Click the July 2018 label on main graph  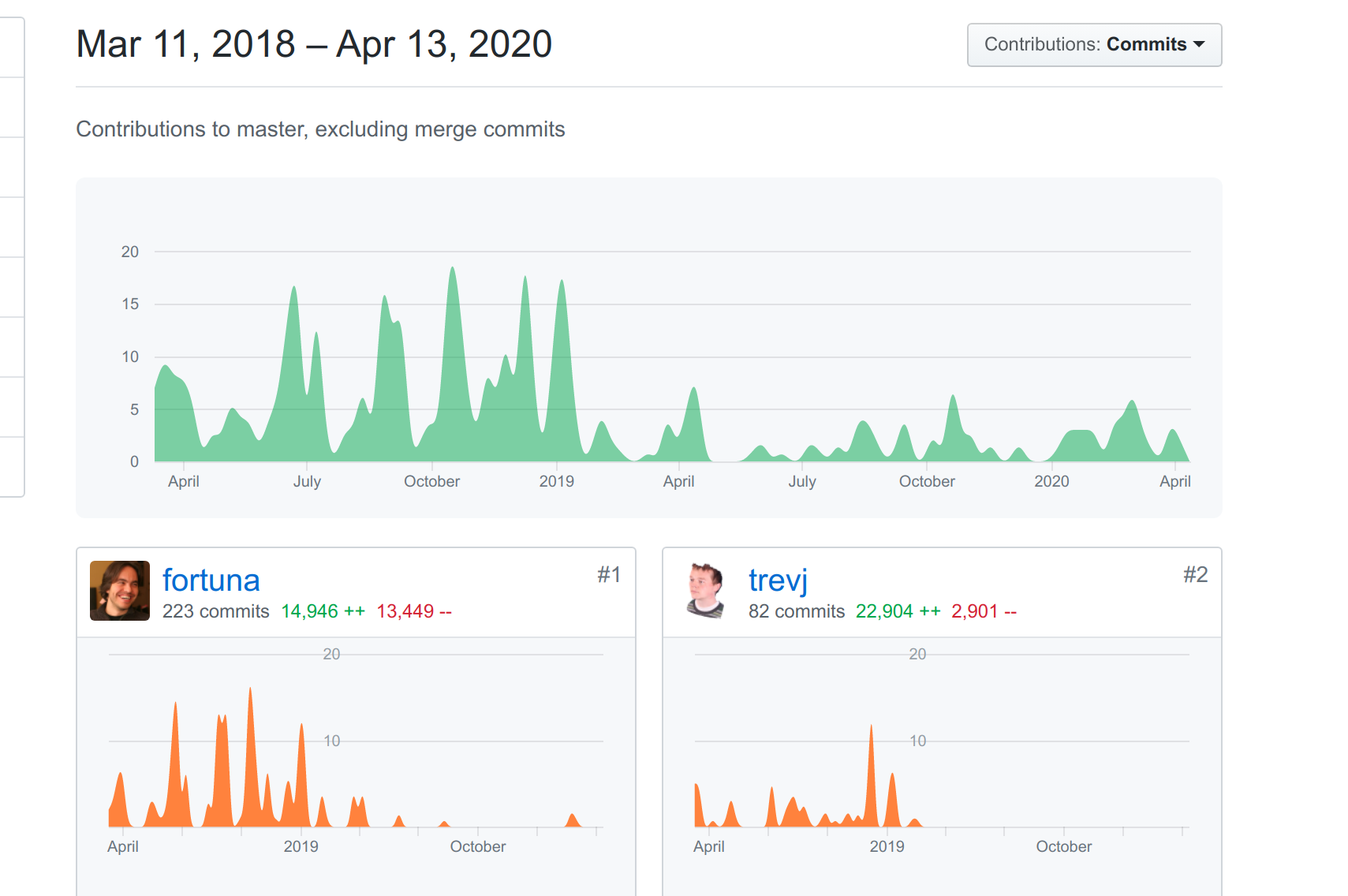pos(307,481)
